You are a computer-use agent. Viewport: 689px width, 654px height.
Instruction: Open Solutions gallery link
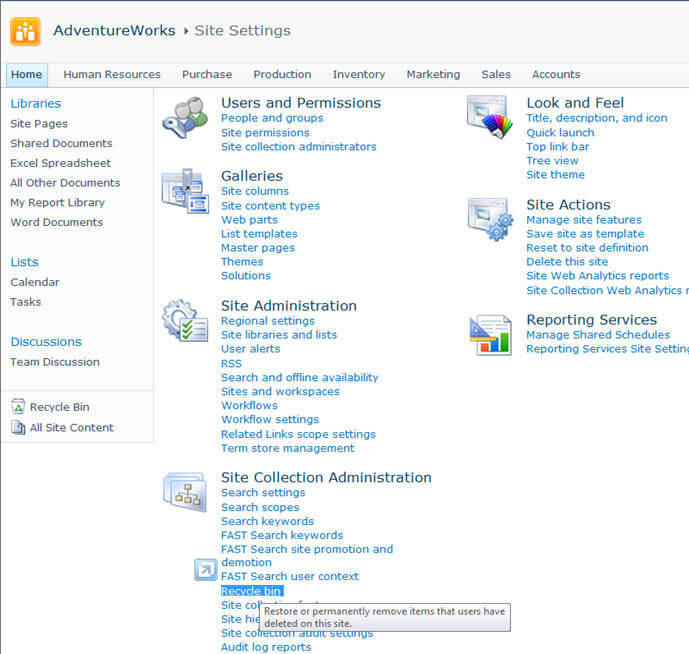click(246, 276)
